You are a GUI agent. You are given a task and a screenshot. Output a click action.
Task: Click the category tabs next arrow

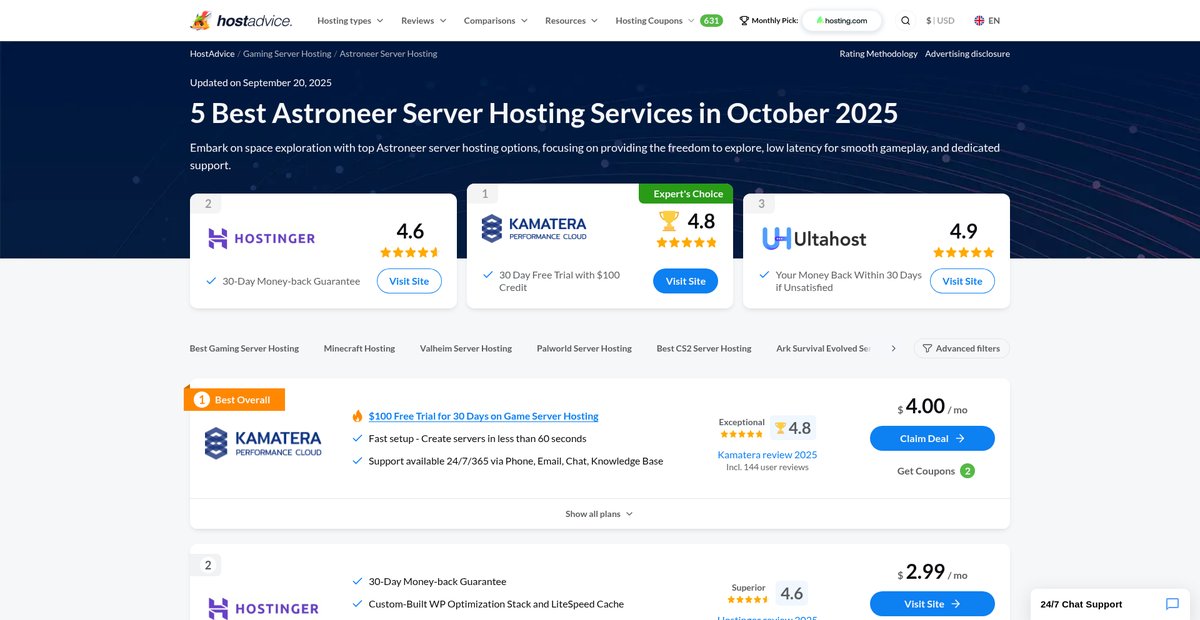click(x=893, y=348)
